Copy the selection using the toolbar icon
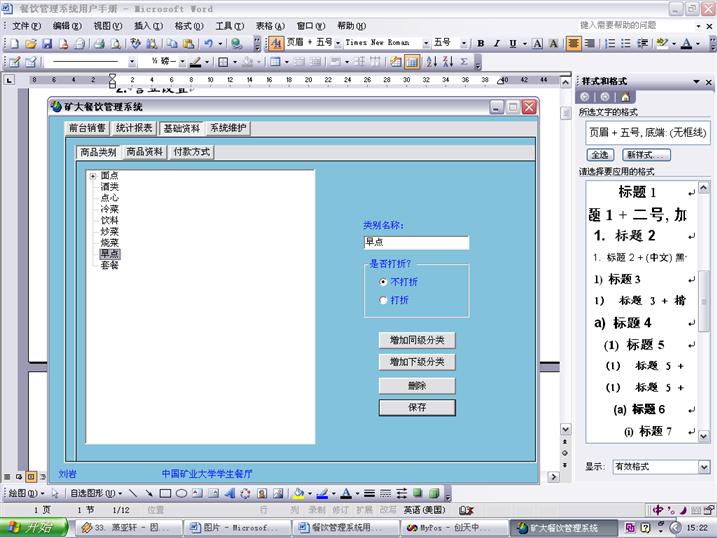 pyautogui.click(x=172, y=43)
